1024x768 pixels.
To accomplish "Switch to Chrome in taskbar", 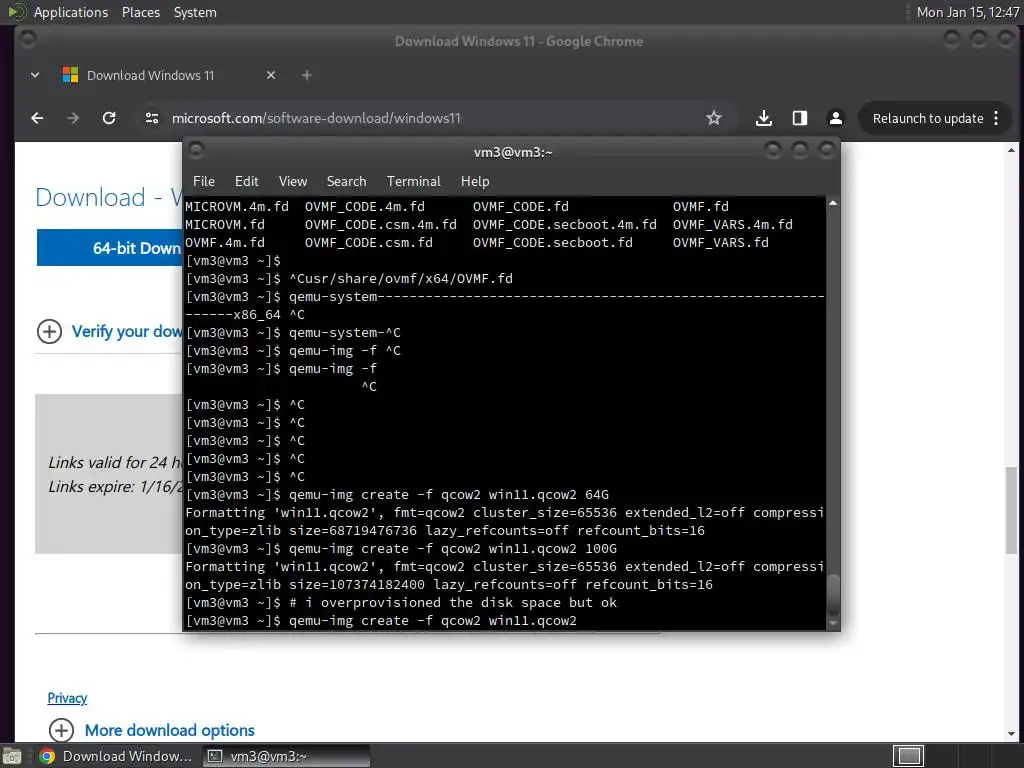I will pyautogui.click(x=115, y=756).
